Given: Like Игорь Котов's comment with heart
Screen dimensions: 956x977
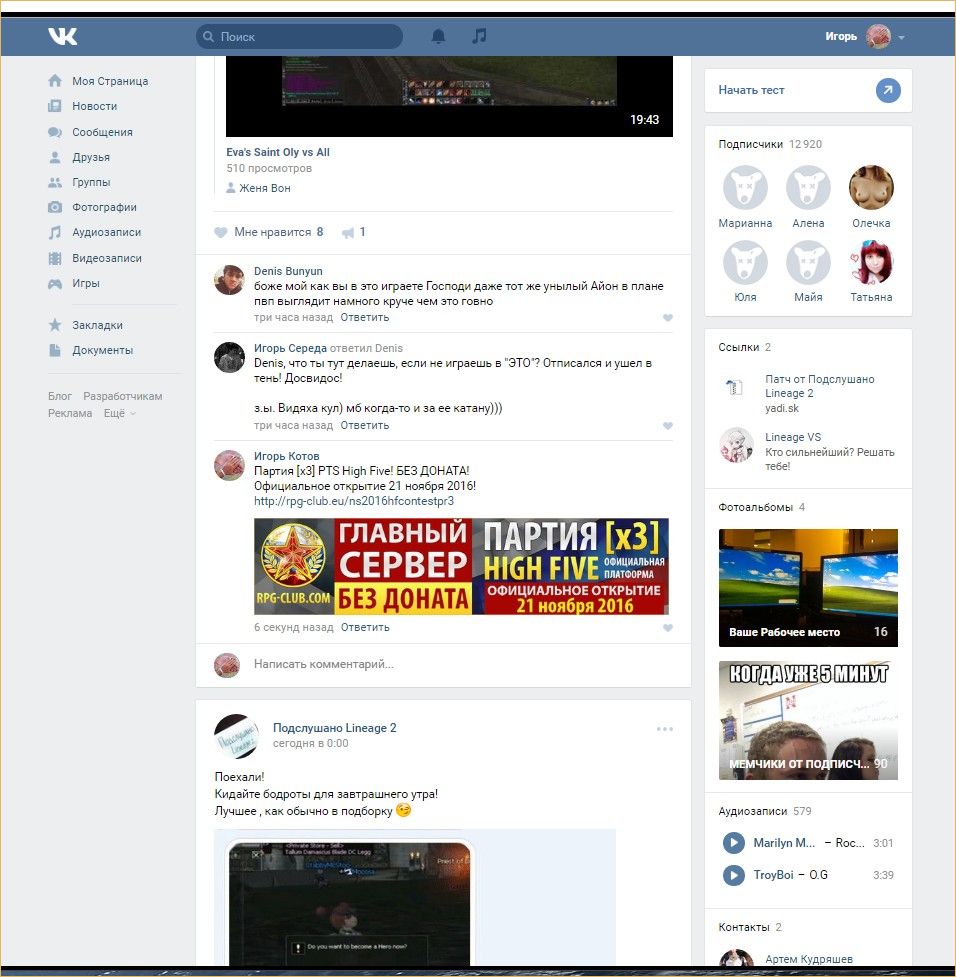Looking at the screenshot, I should [668, 628].
